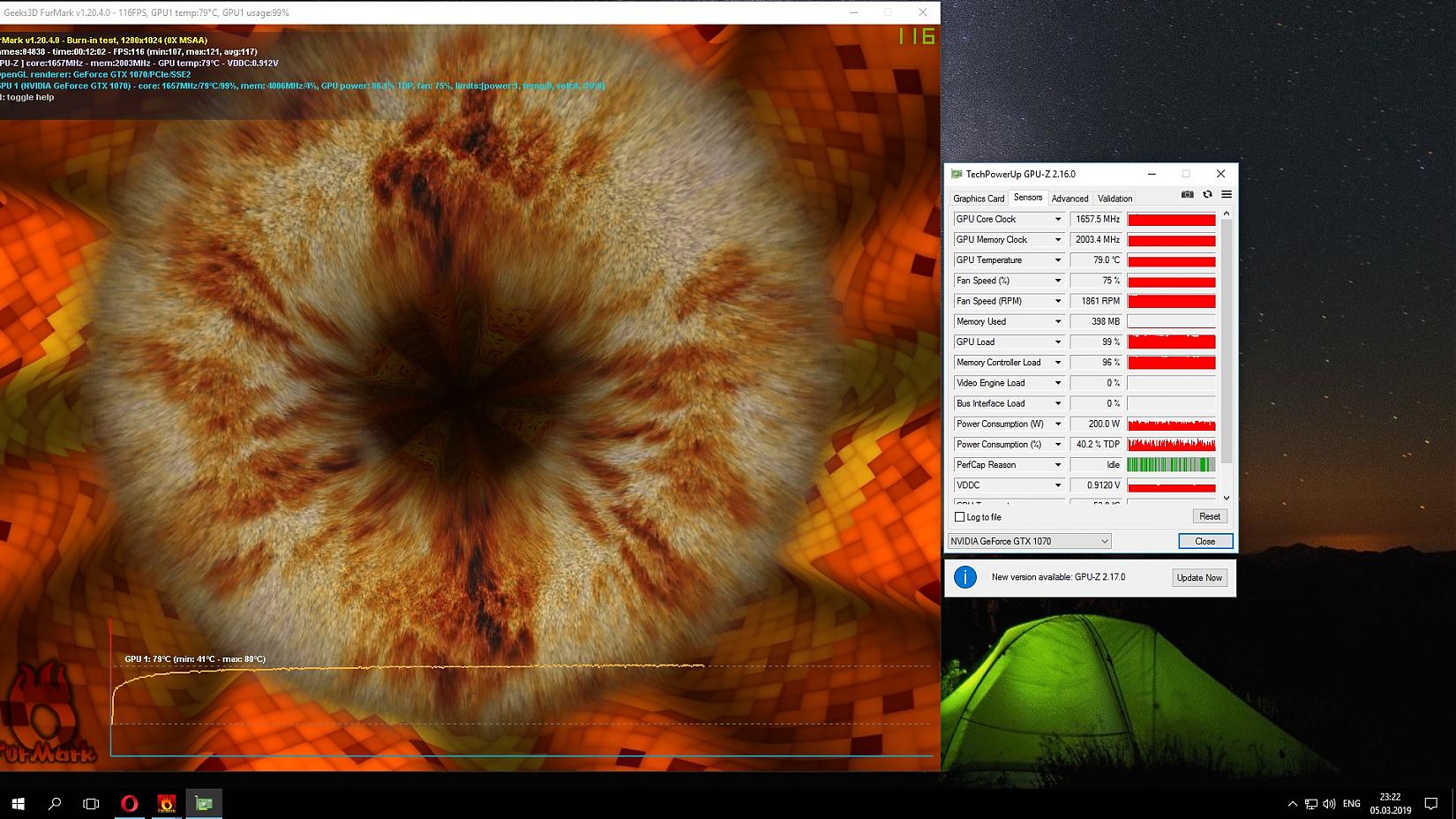Expand PerfCap Reason sensor dropdown
The width and height of the screenshot is (1456, 819).
pos(1057,465)
